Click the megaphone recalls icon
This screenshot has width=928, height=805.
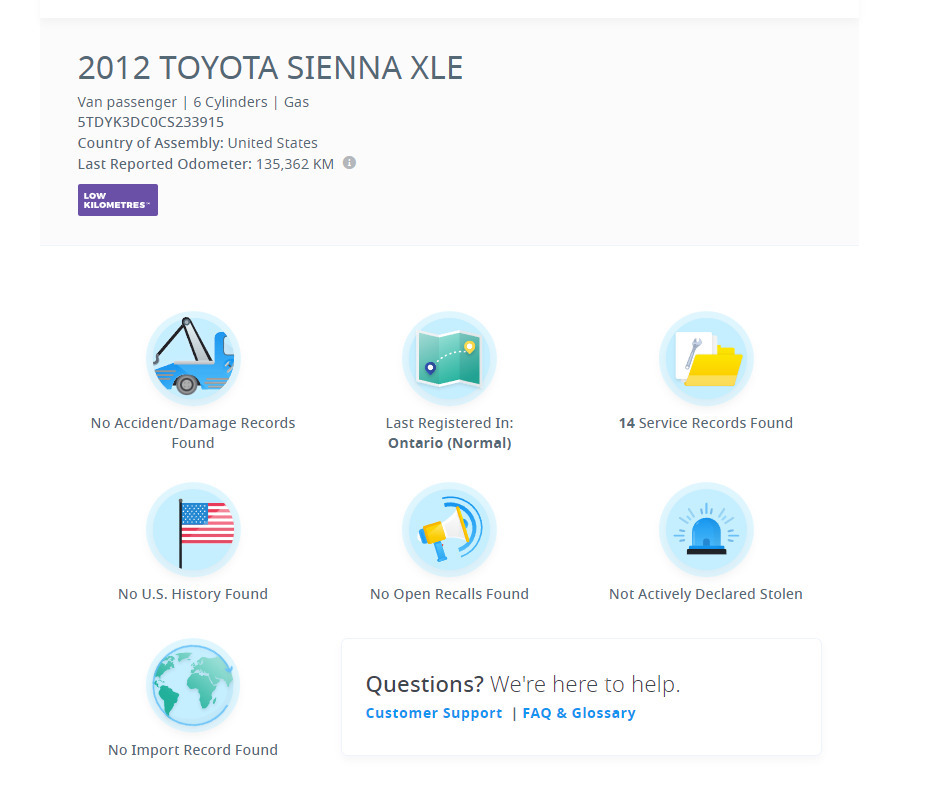click(449, 529)
